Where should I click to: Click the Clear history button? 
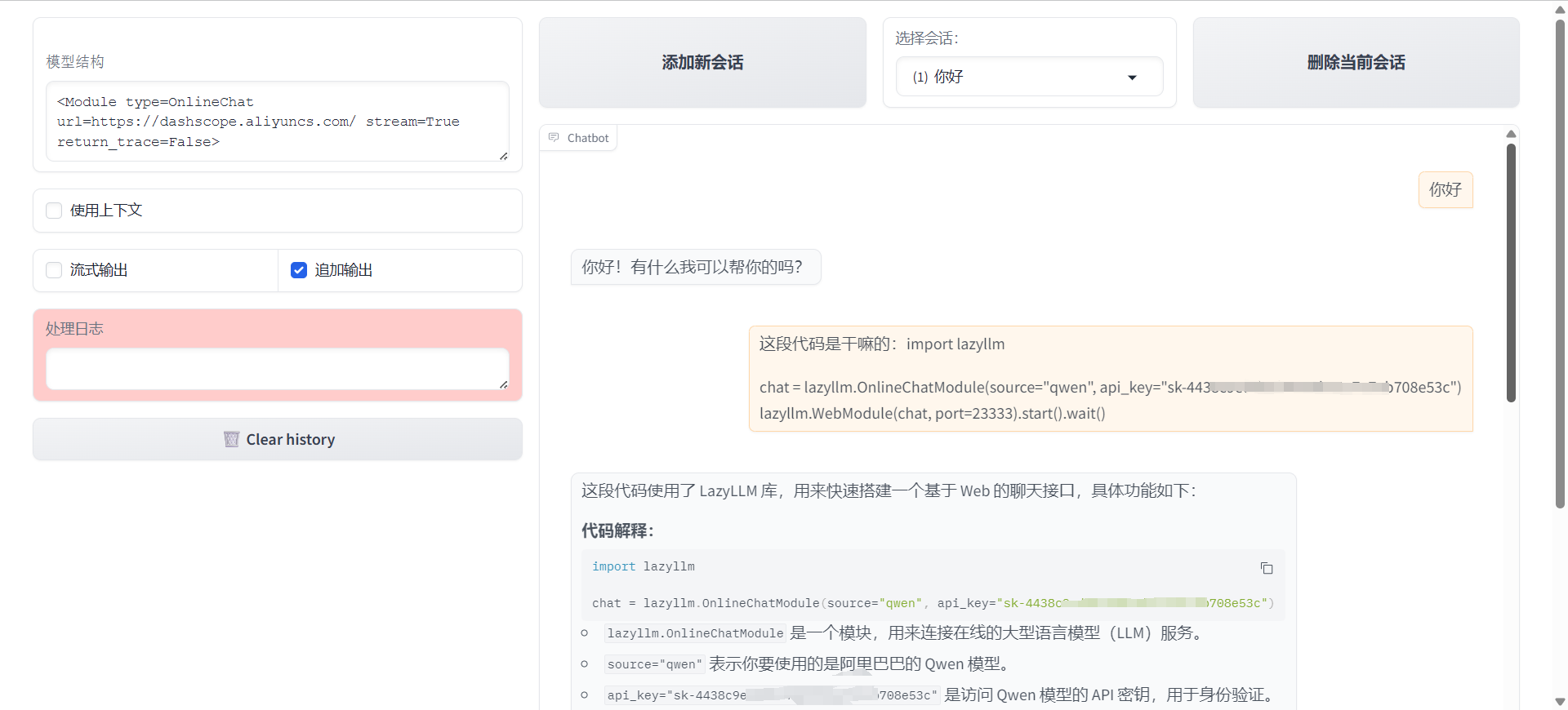[278, 440]
